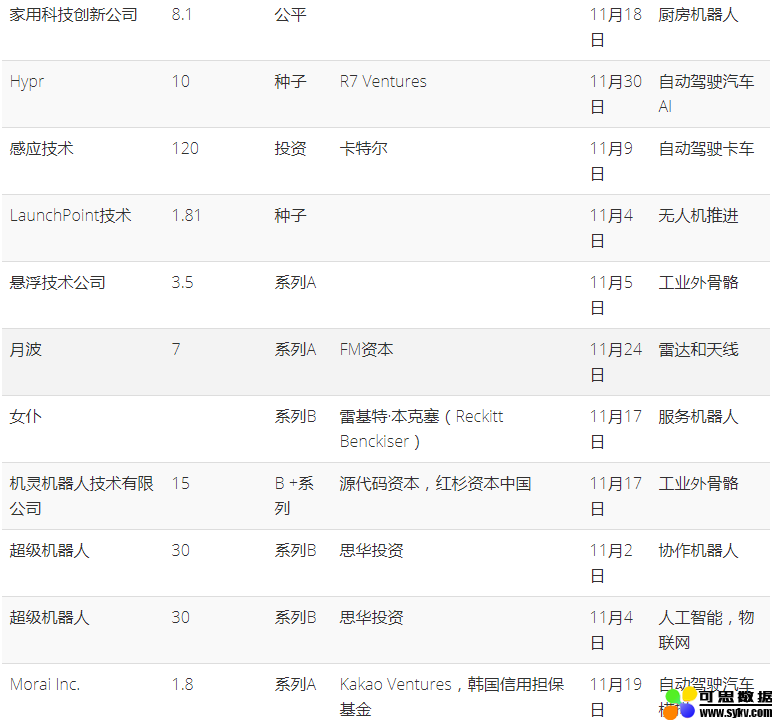Click 种子 in the LaunchPoint row
The width and height of the screenshot is (777, 725).
coord(290,215)
